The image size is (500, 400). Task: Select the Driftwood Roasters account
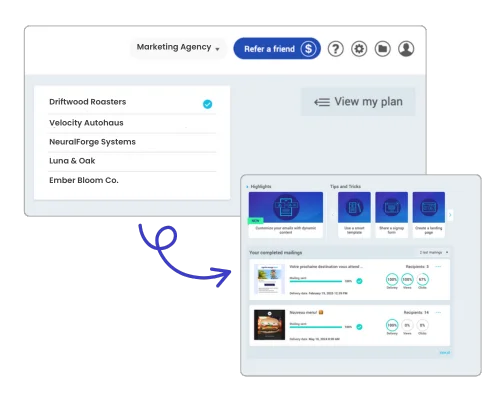(132, 103)
